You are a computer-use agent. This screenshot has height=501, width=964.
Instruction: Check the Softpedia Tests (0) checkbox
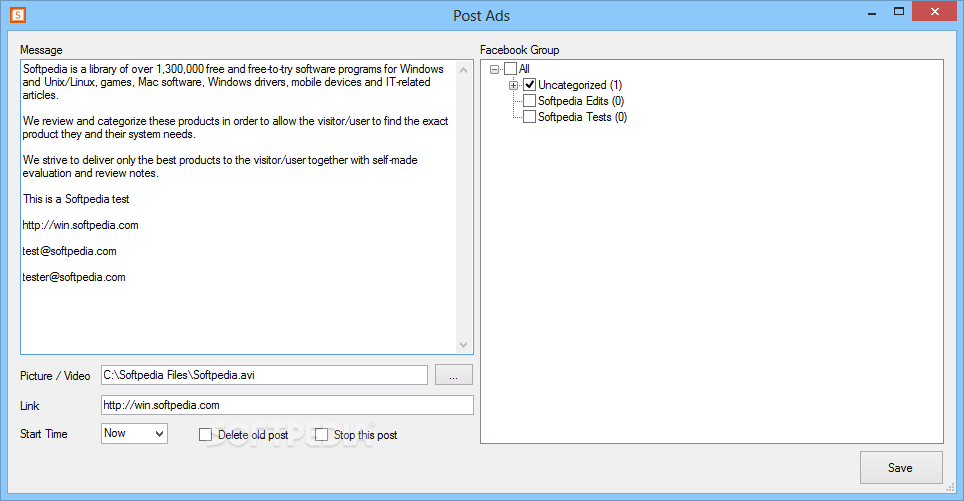coord(529,117)
